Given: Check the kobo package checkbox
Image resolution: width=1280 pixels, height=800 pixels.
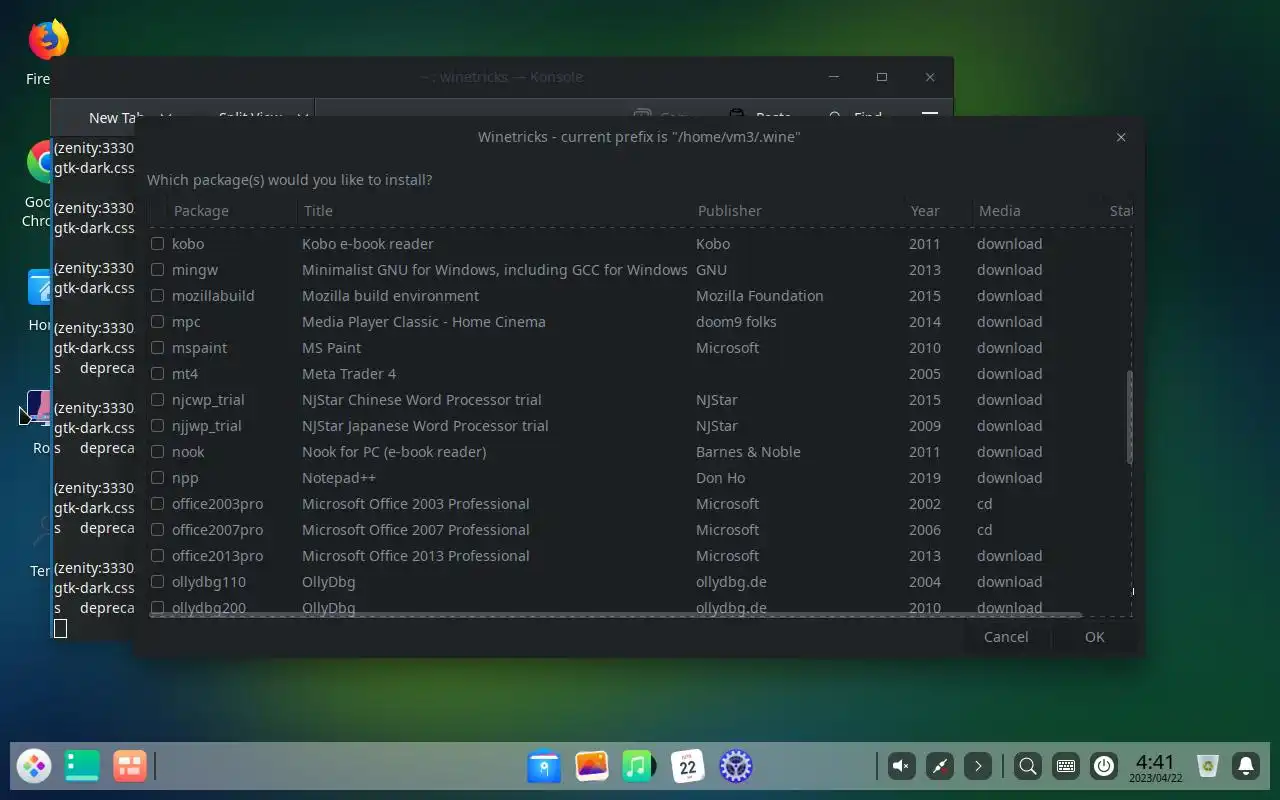Looking at the screenshot, I should pyautogui.click(x=157, y=244).
